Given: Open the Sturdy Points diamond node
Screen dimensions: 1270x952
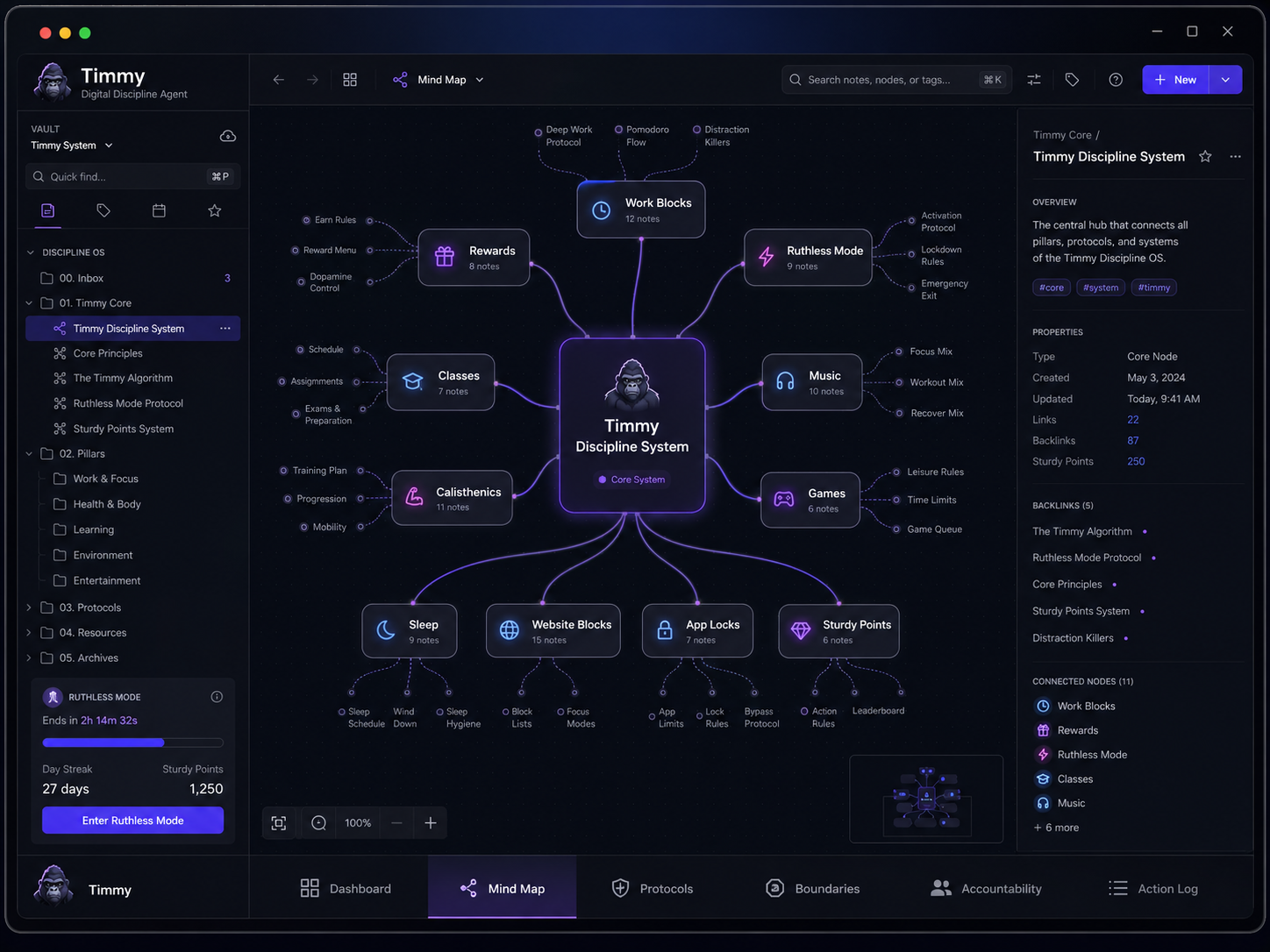Looking at the screenshot, I should [x=838, y=631].
